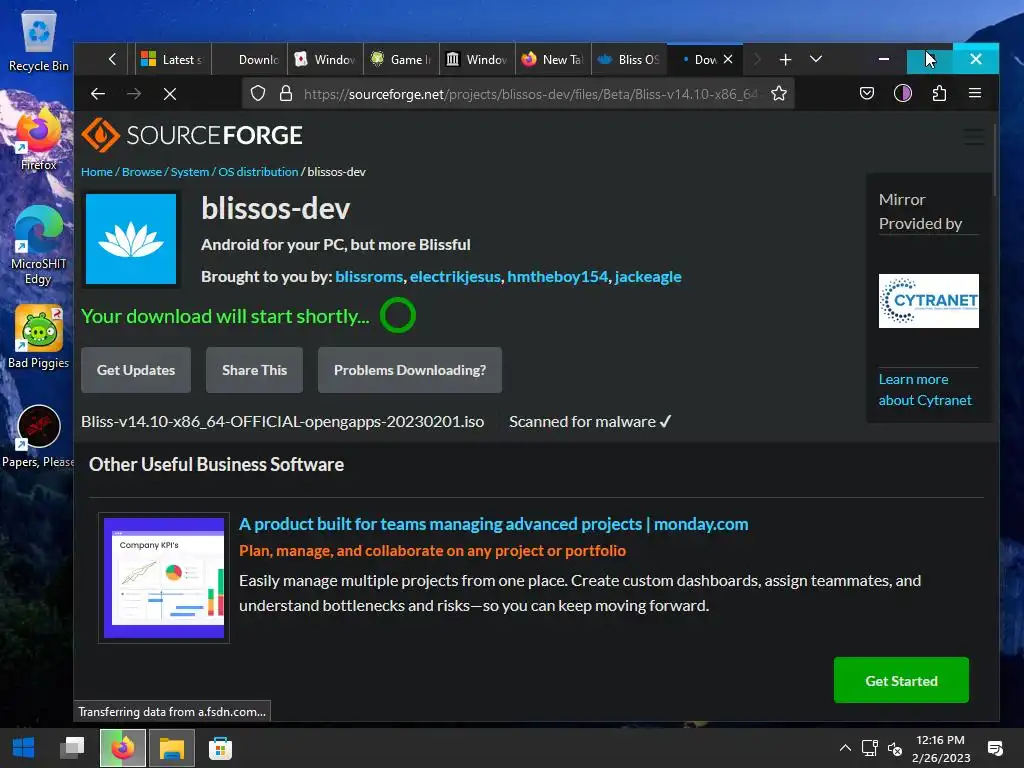Close the current Download tab
The width and height of the screenshot is (1024, 768).
click(x=728, y=59)
